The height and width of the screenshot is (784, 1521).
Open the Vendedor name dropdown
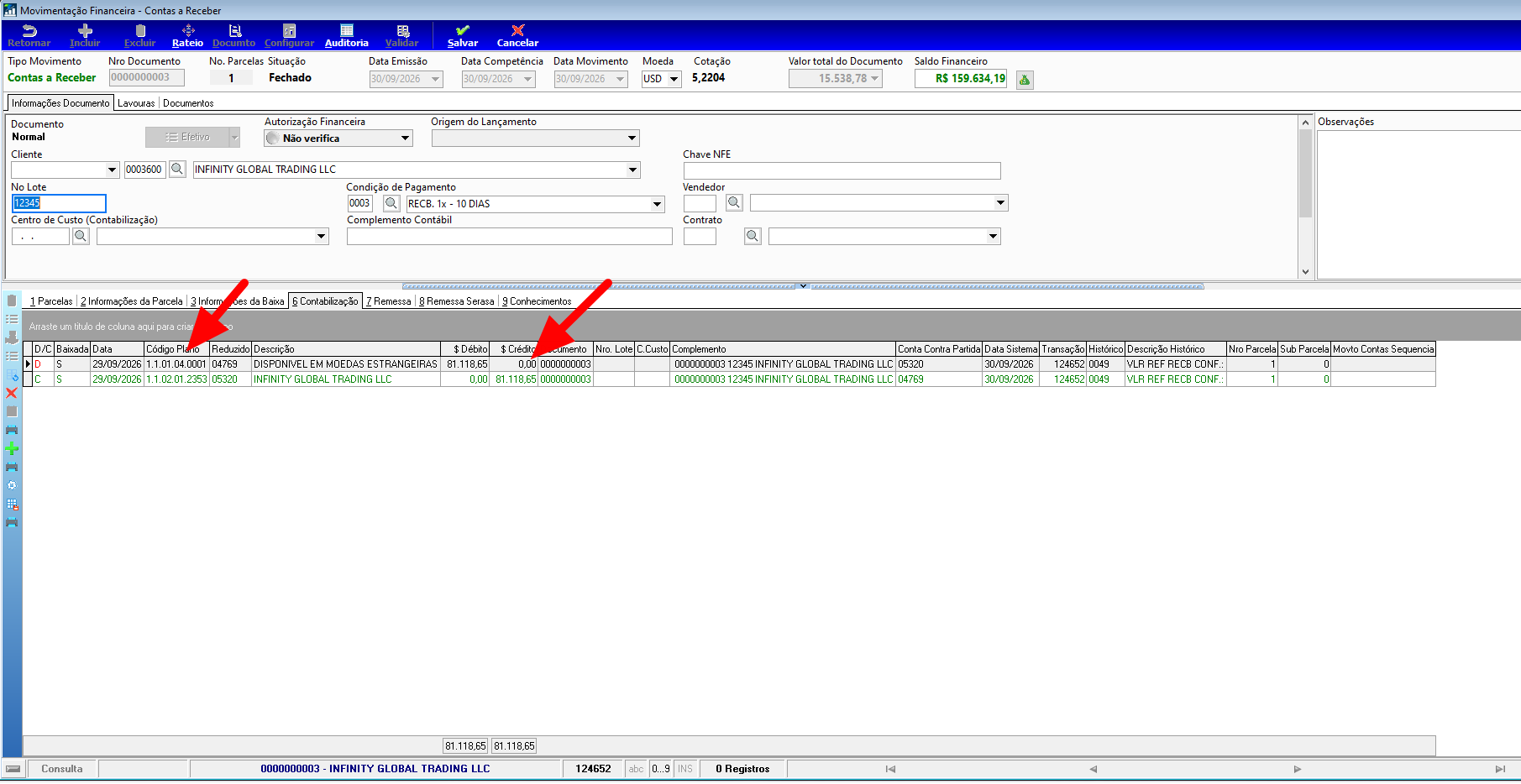tap(1000, 203)
